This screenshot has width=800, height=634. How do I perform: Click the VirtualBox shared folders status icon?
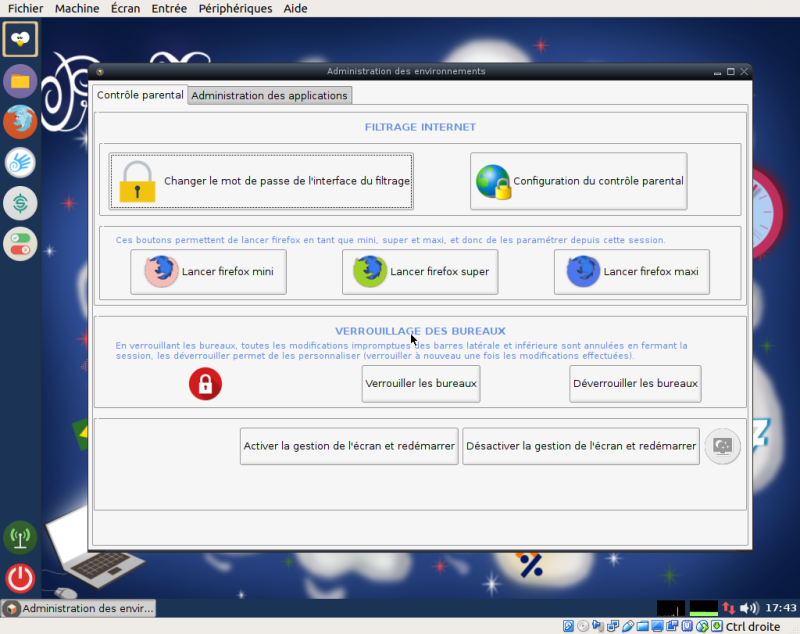(642, 626)
